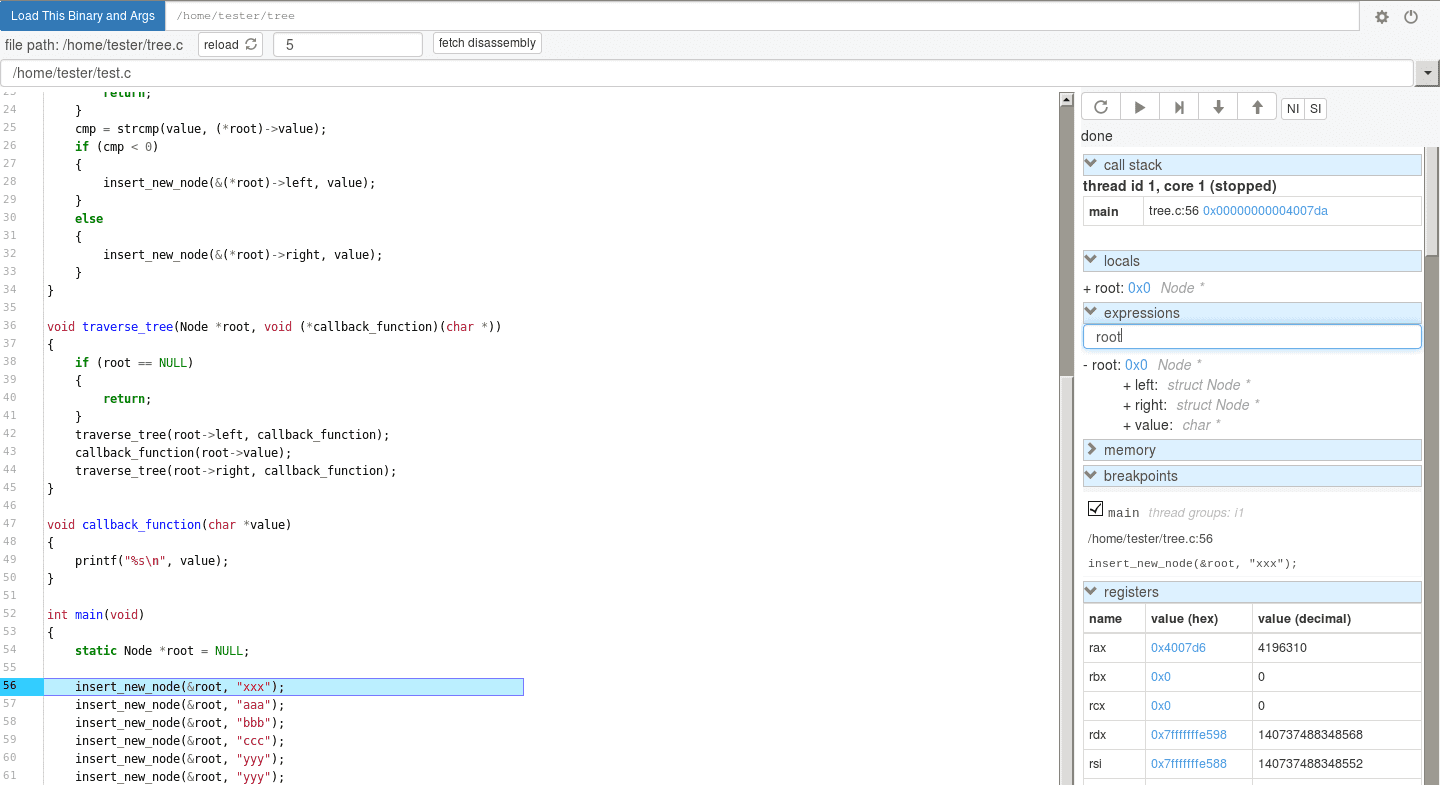
Task: Collapse the expressions section
Action: click(1252, 313)
